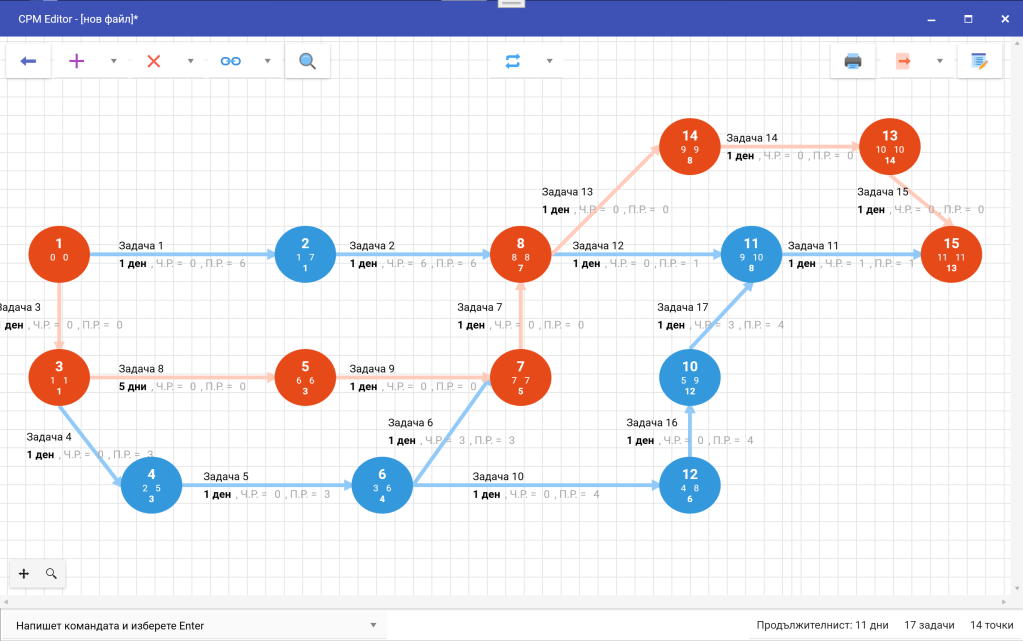Click the 'Задача 5' arrow label
Screen dimensions: 1023x641
(226, 477)
